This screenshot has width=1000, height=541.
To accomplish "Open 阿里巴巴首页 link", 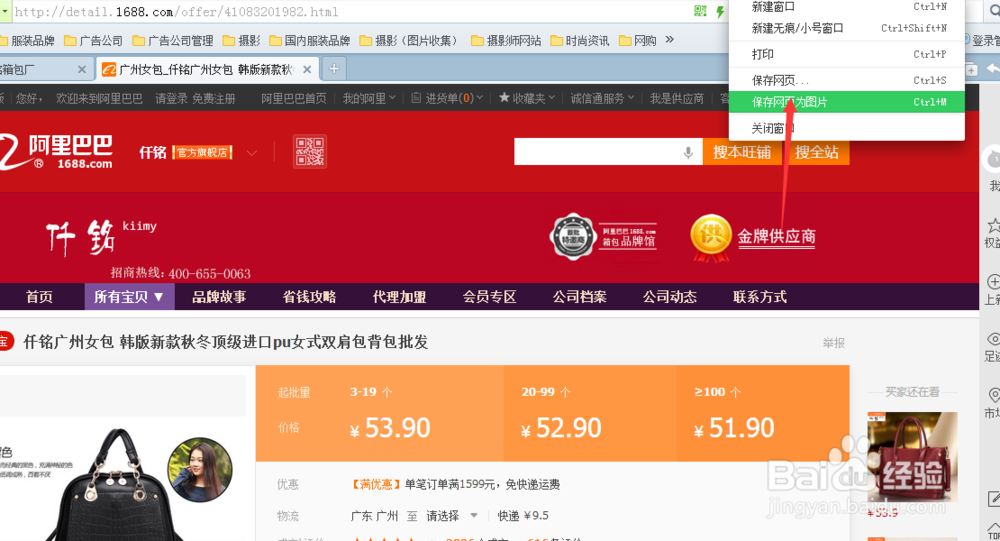I will pos(293,98).
